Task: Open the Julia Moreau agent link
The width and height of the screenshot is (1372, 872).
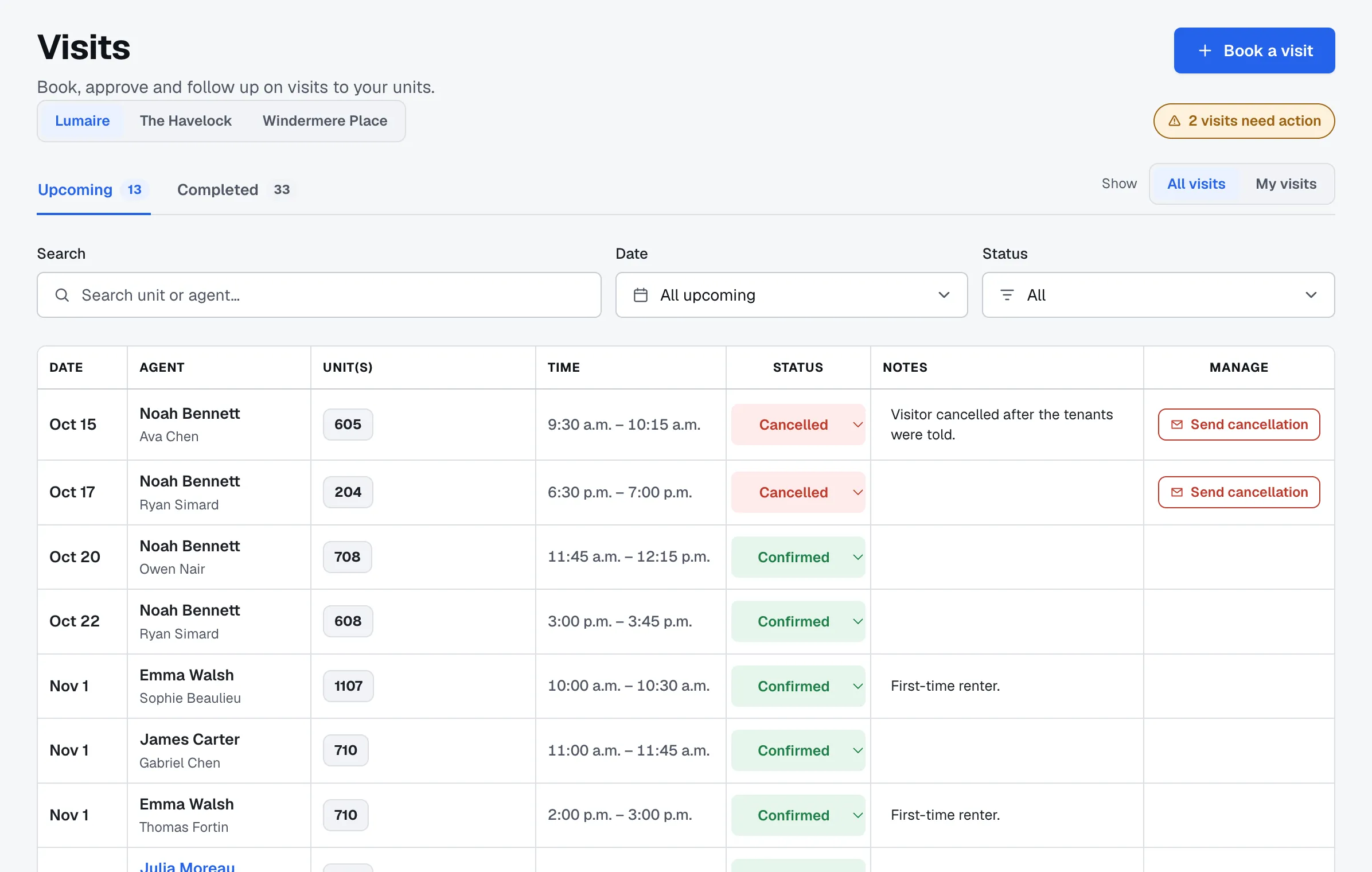Action: point(187,866)
